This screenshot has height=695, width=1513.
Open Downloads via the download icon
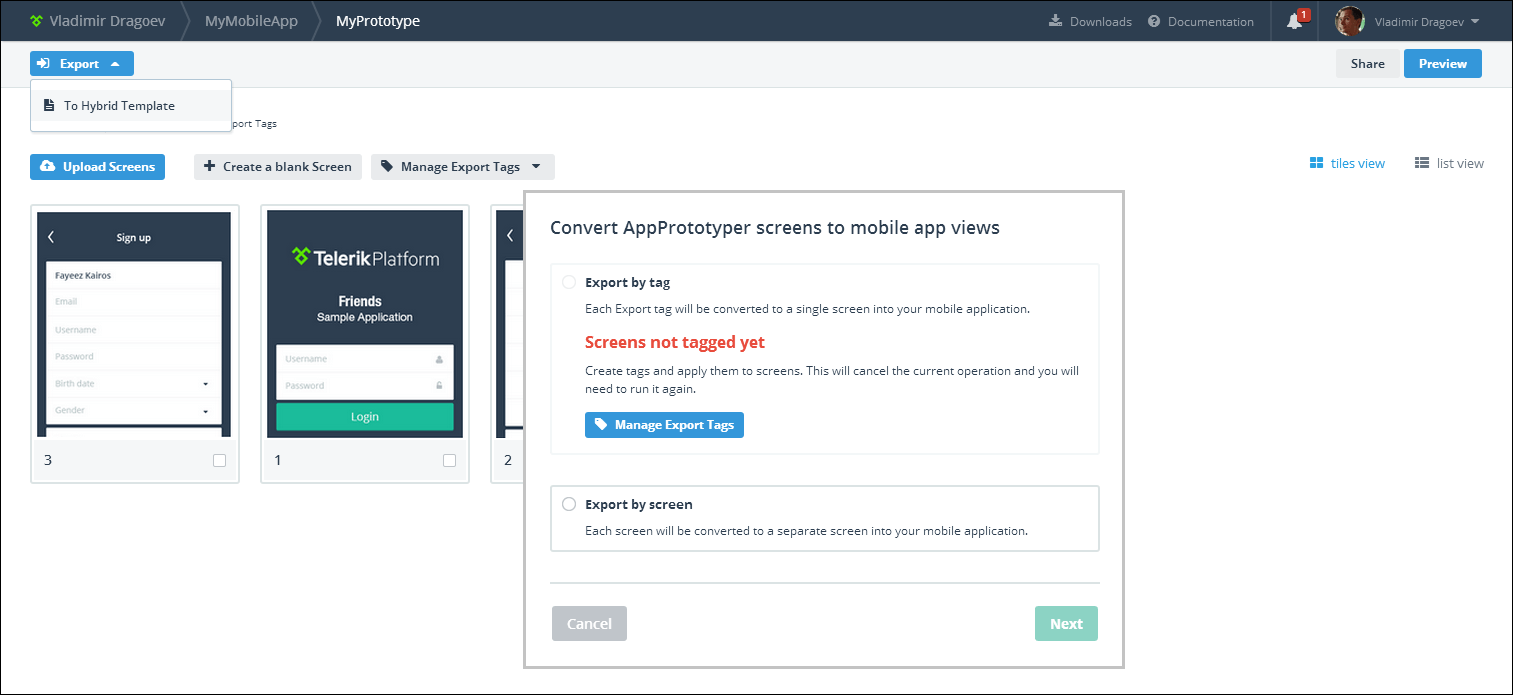pos(1055,22)
